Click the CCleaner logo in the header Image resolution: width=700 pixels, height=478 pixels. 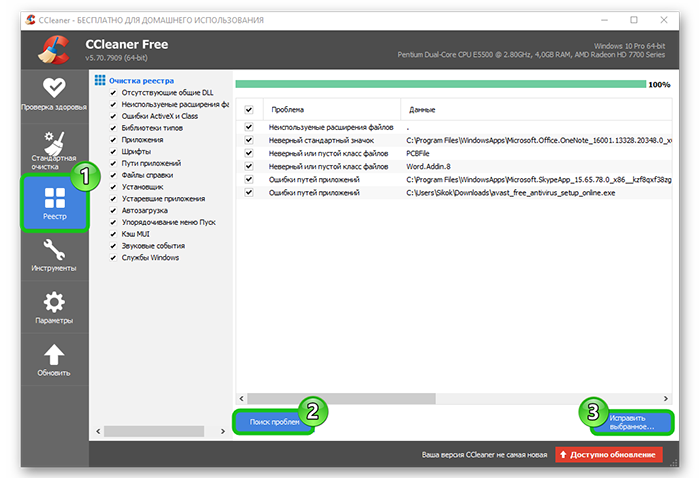coord(54,50)
